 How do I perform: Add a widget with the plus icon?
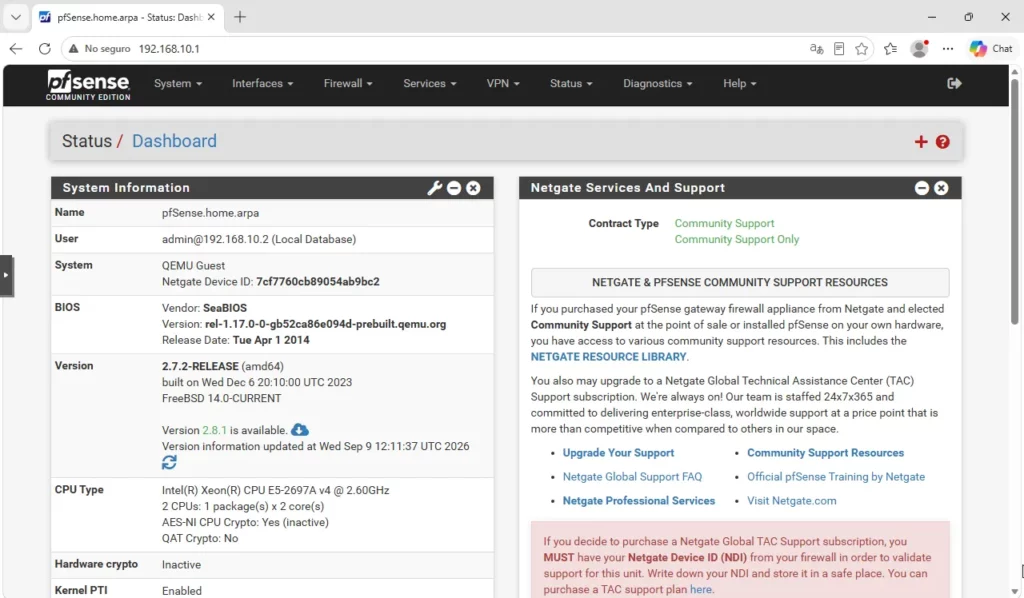coord(921,142)
